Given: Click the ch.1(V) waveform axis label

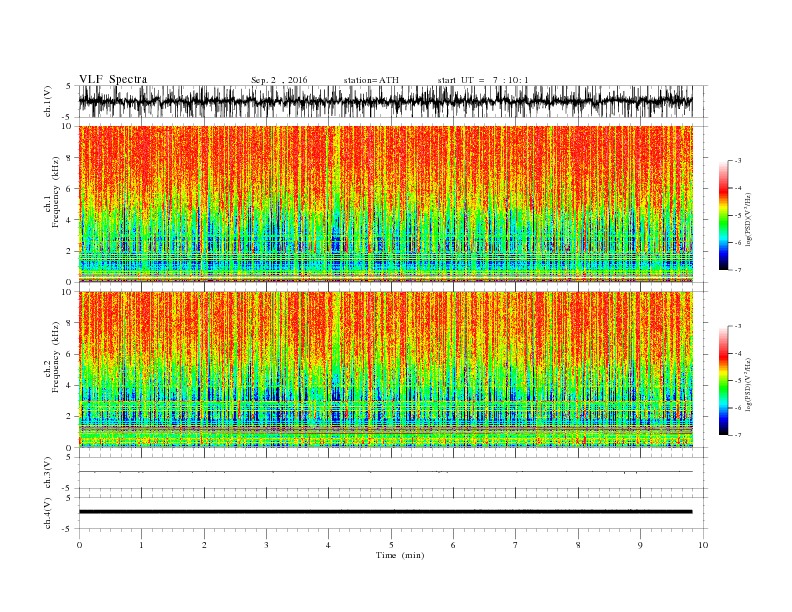Looking at the screenshot, I should (x=47, y=101).
